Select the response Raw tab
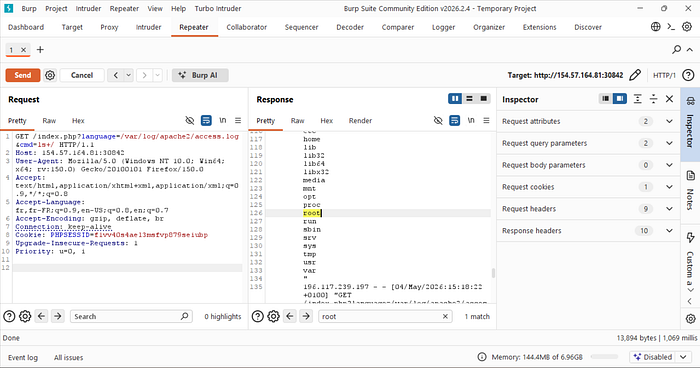The width and height of the screenshot is (700, 368). 297,121
